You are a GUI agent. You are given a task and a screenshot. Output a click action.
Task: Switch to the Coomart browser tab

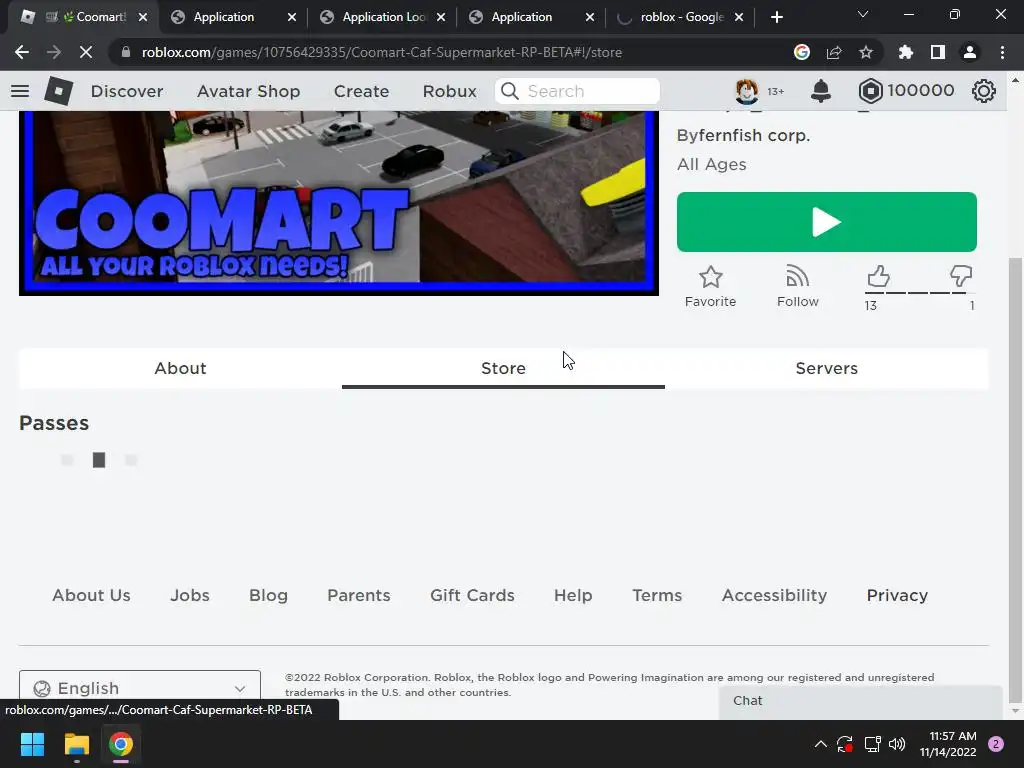pos(82,17)
